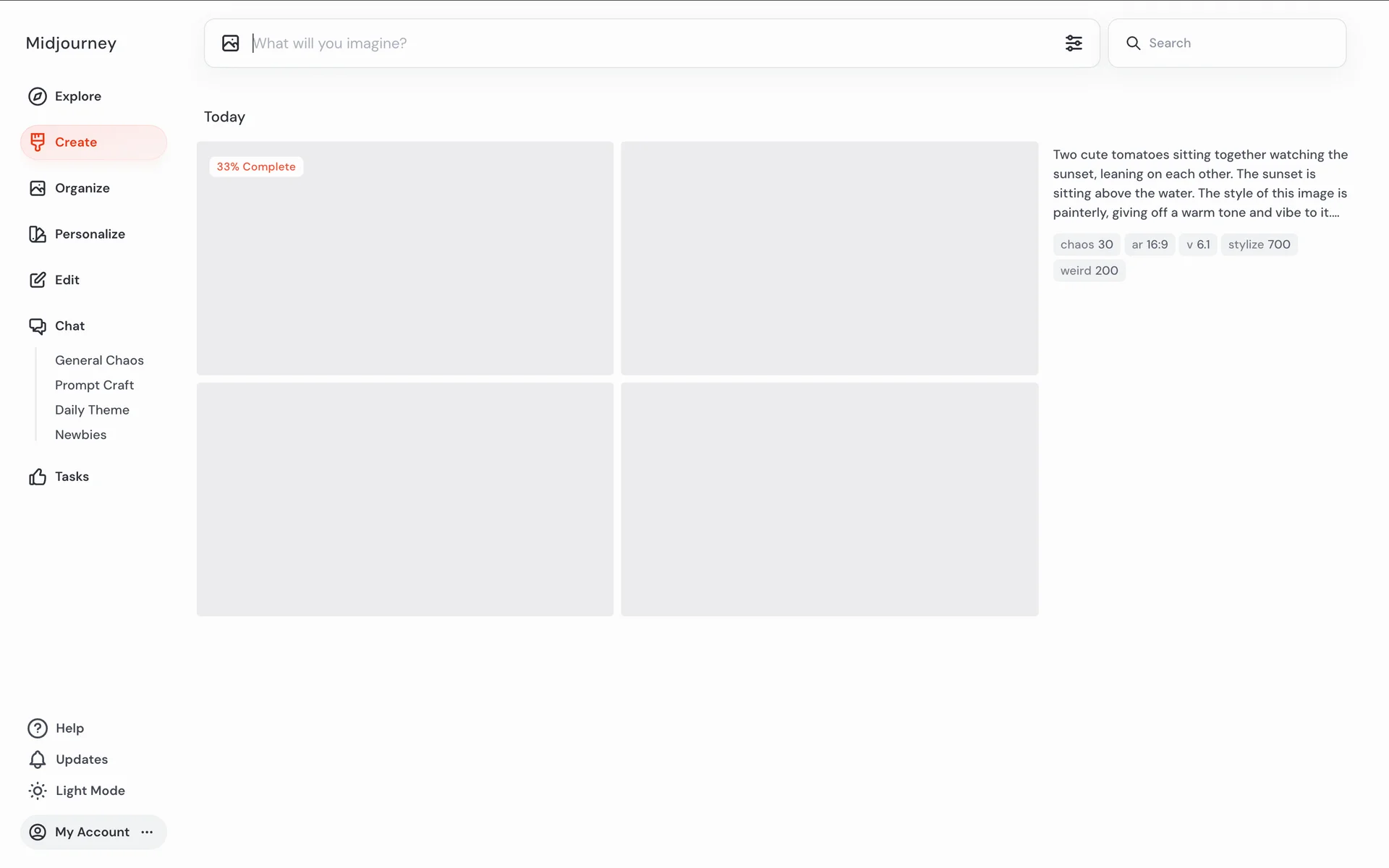This screenshot has width=1389, height=868.
Task: Click the chaos 30 parameter tag
Action: coord(1086,244)
